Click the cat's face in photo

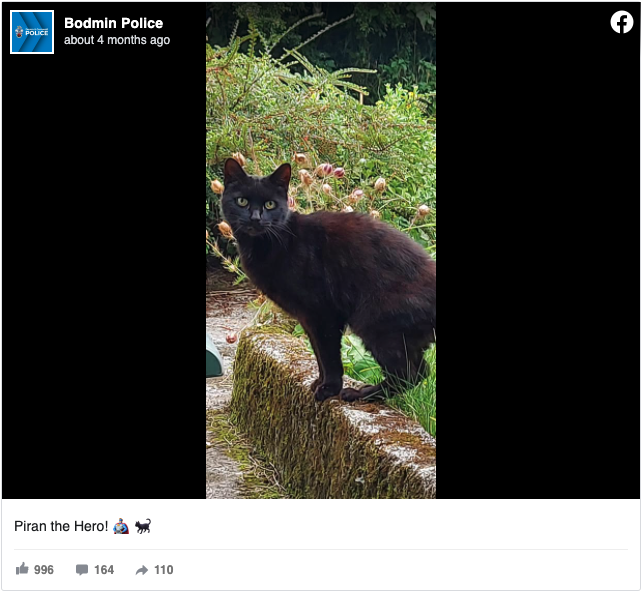pyautogui.click(x=255, y=205)
